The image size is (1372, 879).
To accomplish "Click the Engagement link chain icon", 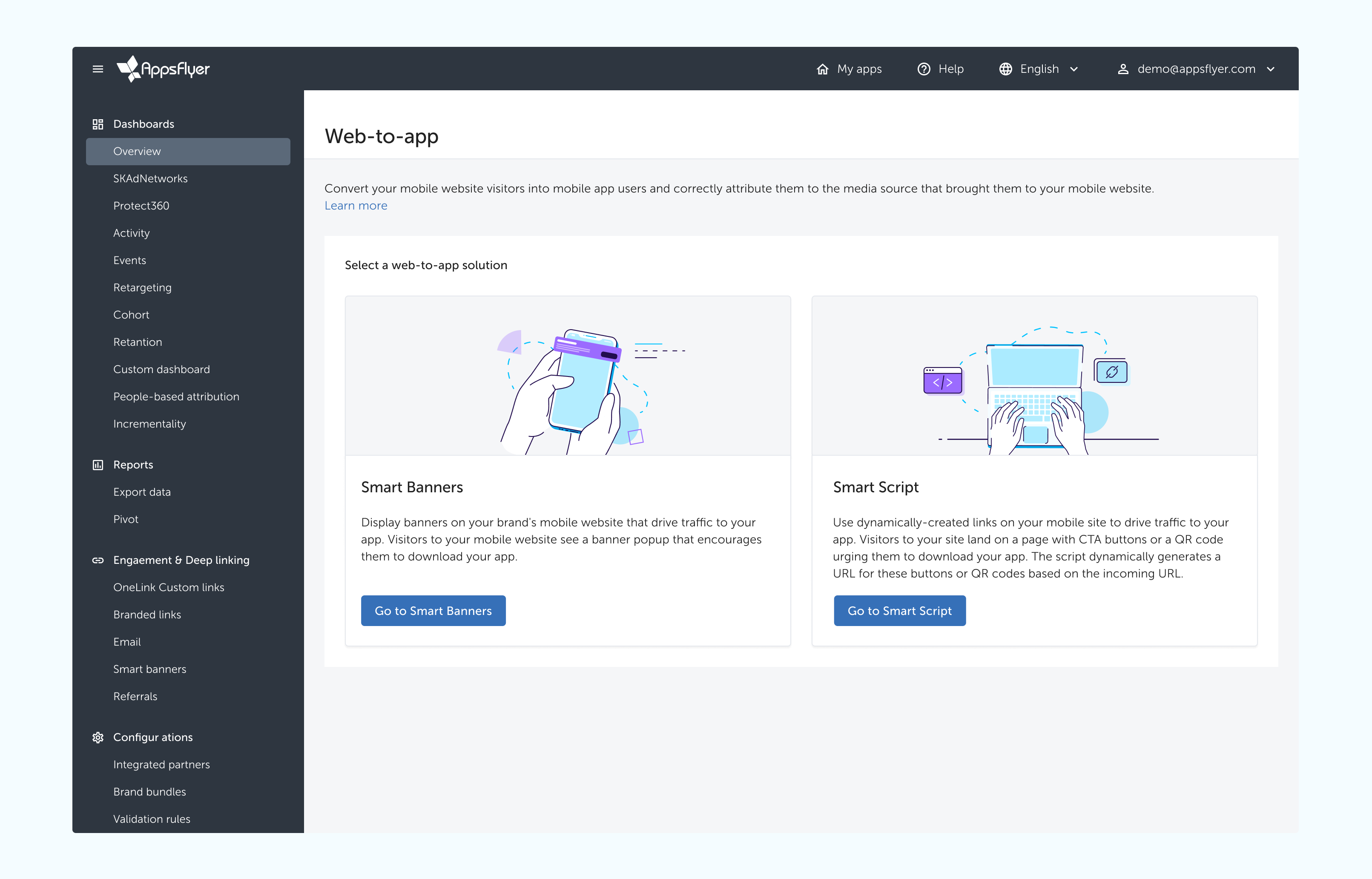I will 98,560.
